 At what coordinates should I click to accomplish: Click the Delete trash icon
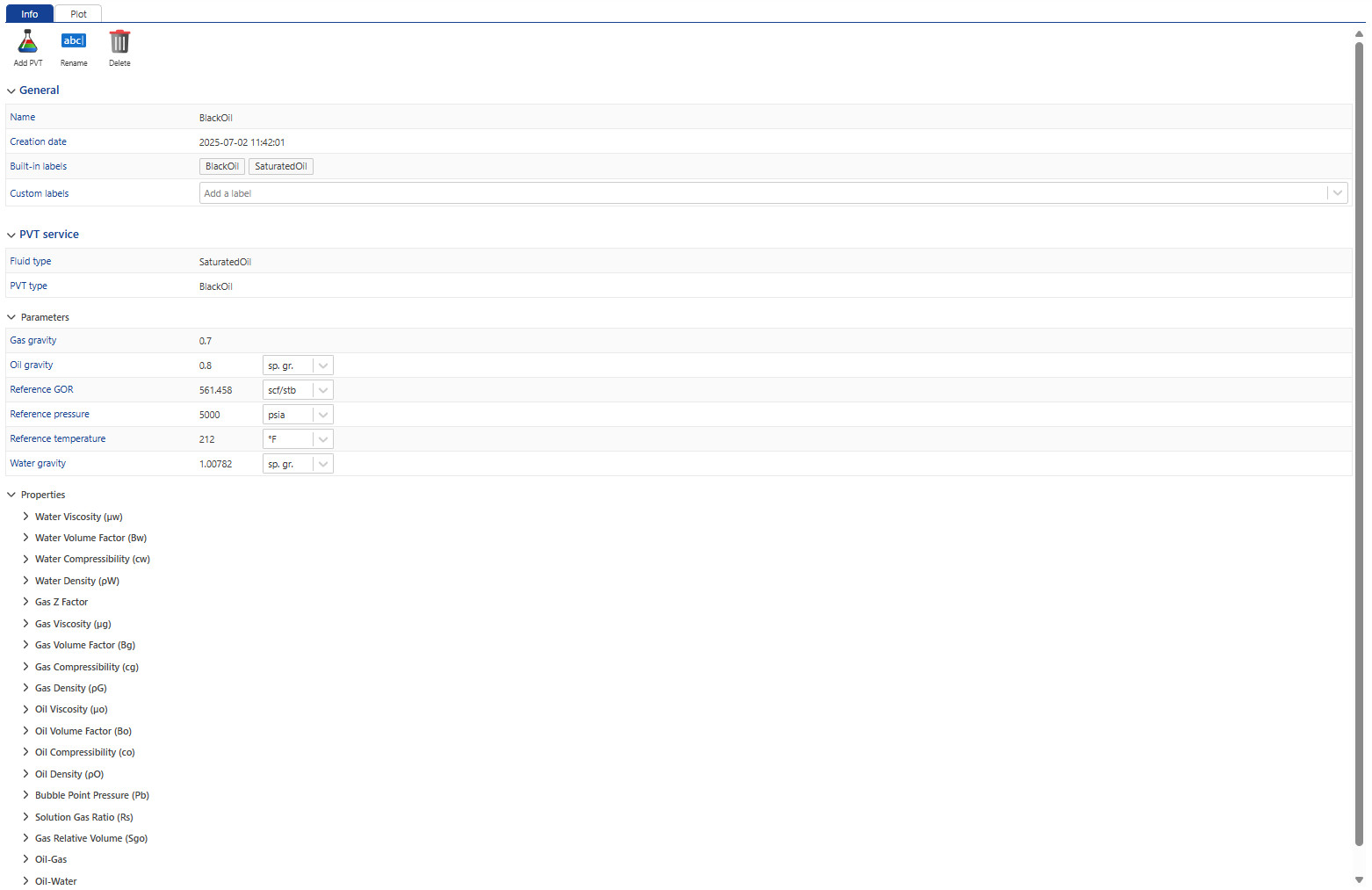[119, 41]
